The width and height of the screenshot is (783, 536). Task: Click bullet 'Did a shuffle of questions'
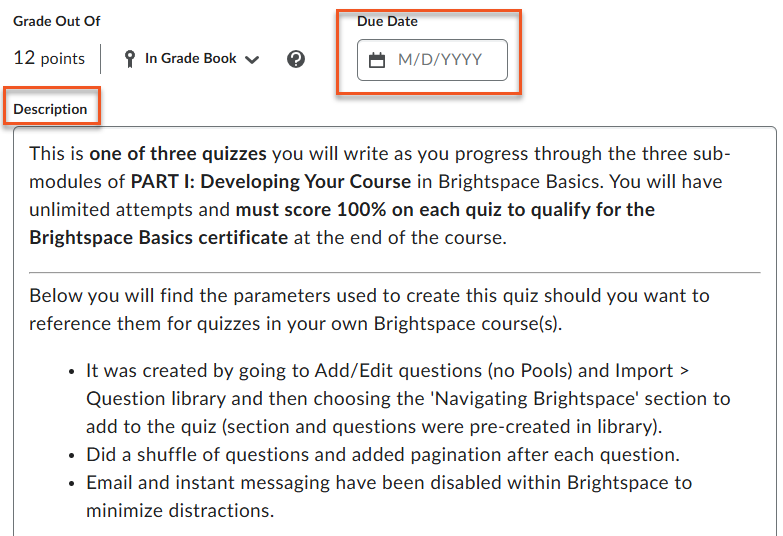[382, 455]
